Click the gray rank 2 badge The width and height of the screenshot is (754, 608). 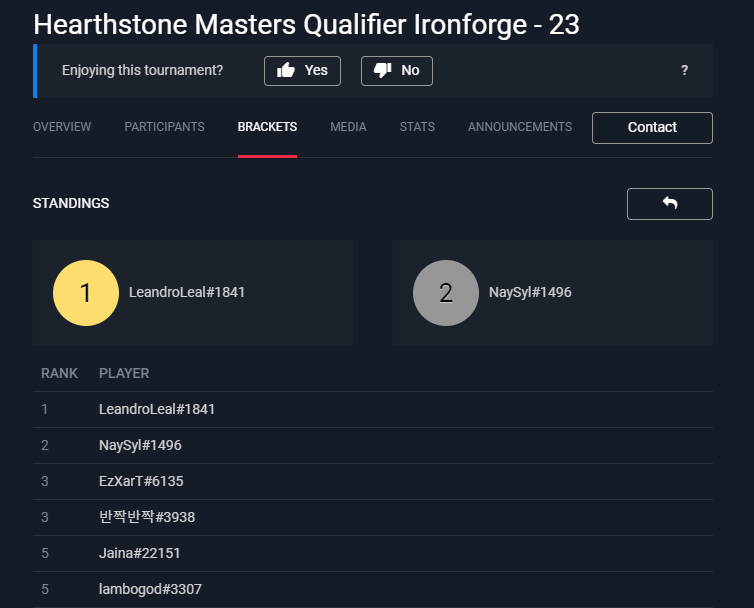pyautogui.click(x=446, y=293)
